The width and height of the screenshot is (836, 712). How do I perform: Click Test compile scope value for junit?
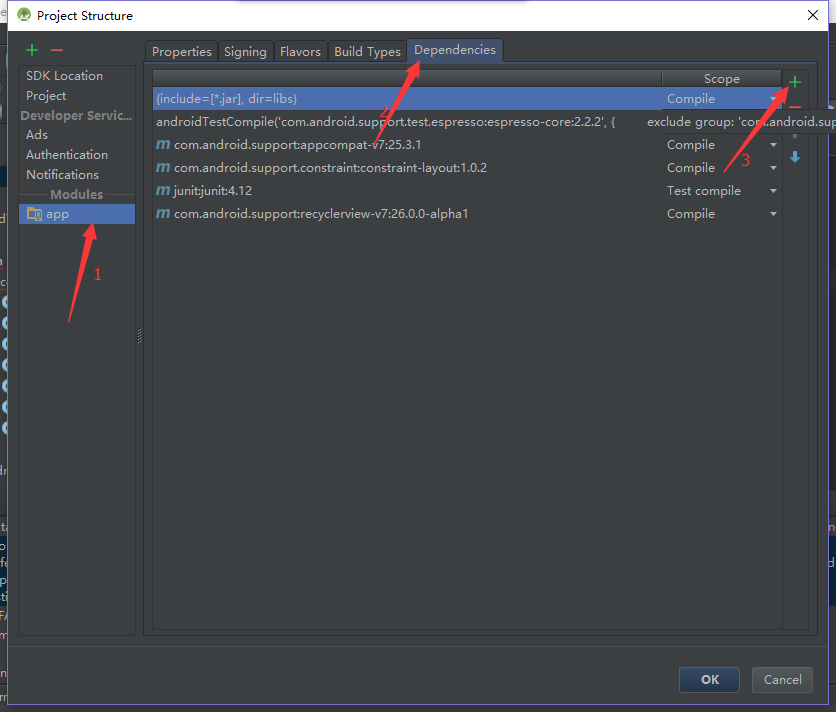pyautogui.click(x=704, y=190)
